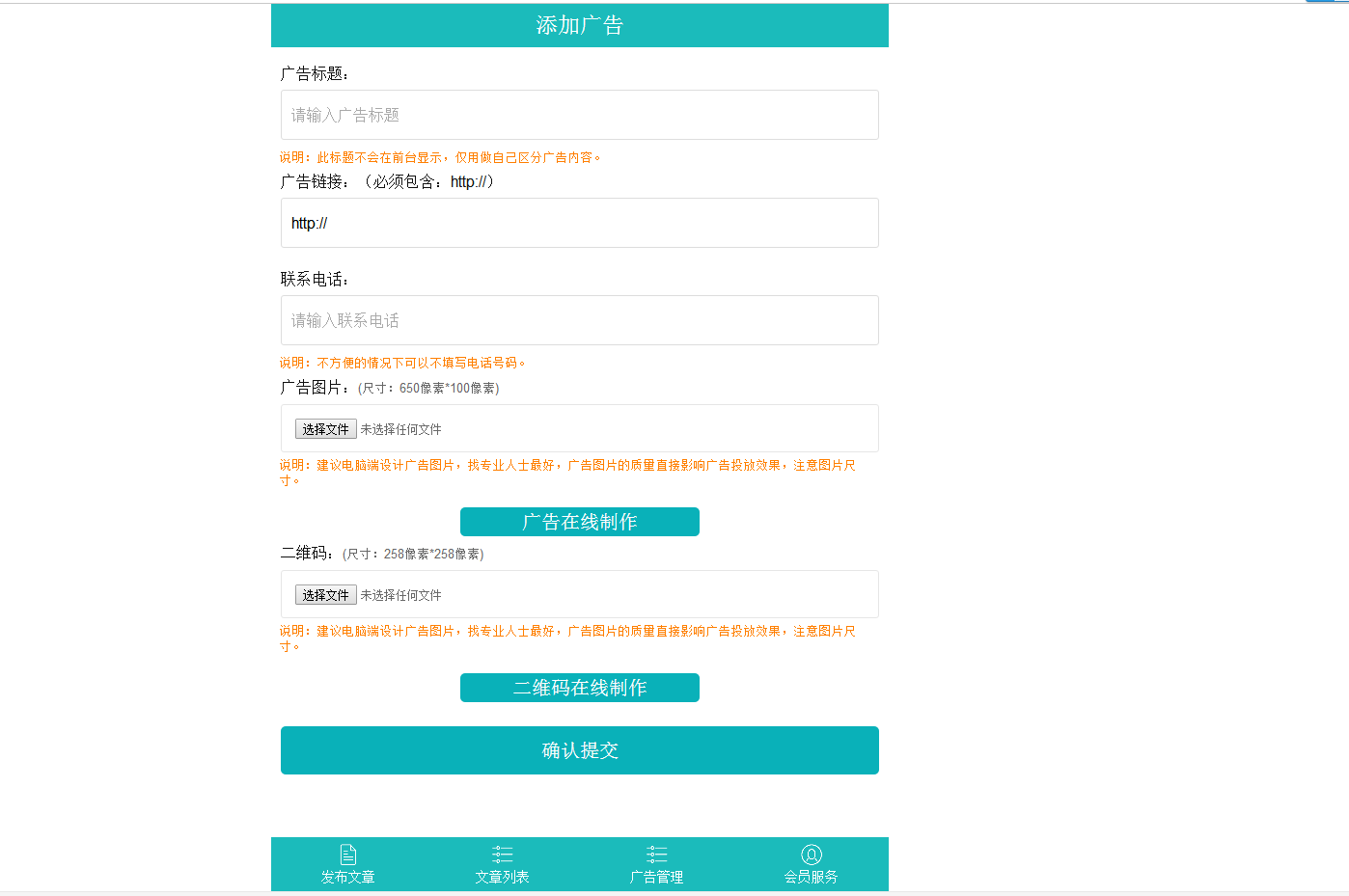Image resolution: width=1349 pixels, height=896 pixels.
Task: Open 广告在线制作 online ad maker
Action: (x=579, y=522)
